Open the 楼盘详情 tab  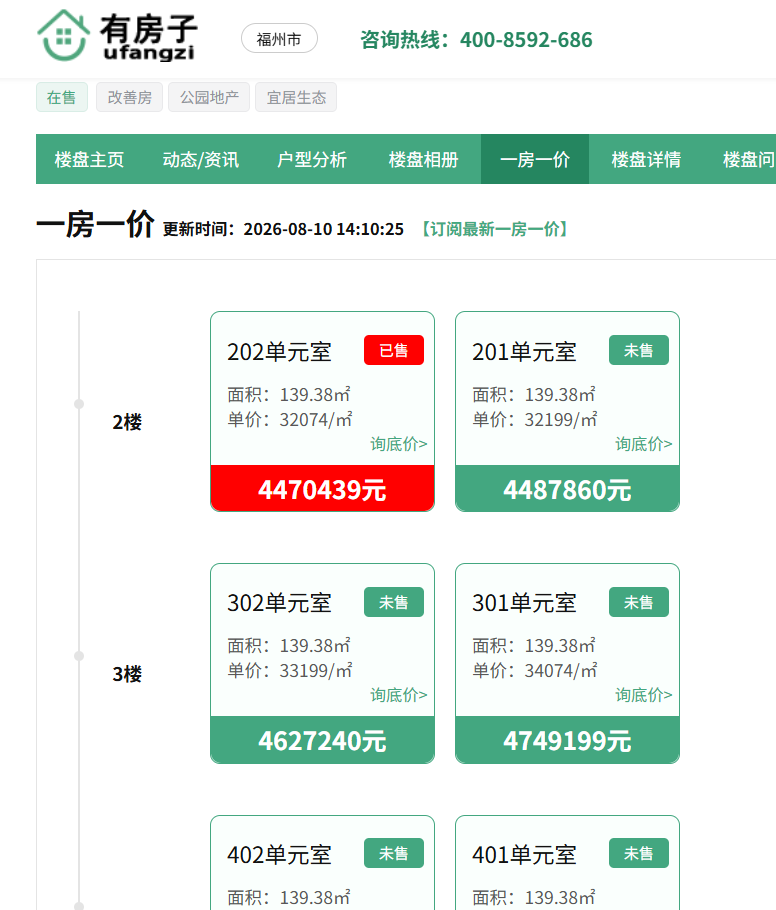coord(646,159)
